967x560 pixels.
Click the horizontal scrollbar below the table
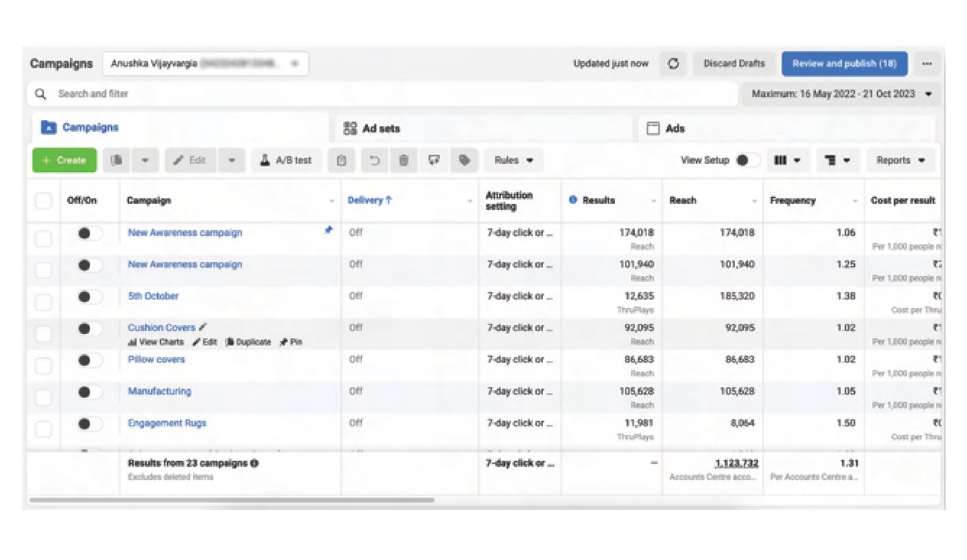click(x=232, y=500)
